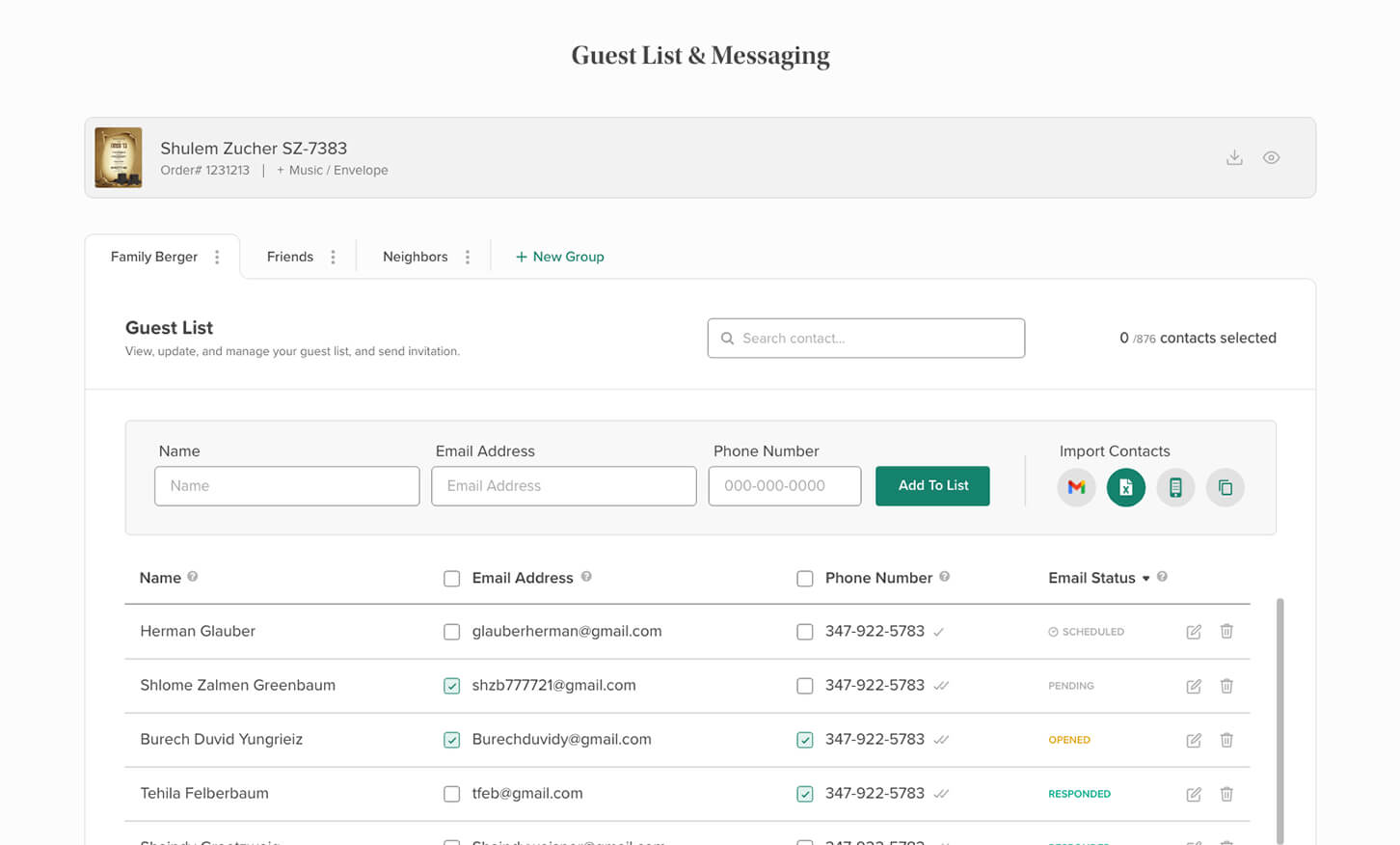The width and height of the screenshot is (1400, 845).
Task: Delete Tehila Felberbaum's row with trash icon
Action: (x=1226, y=794)
